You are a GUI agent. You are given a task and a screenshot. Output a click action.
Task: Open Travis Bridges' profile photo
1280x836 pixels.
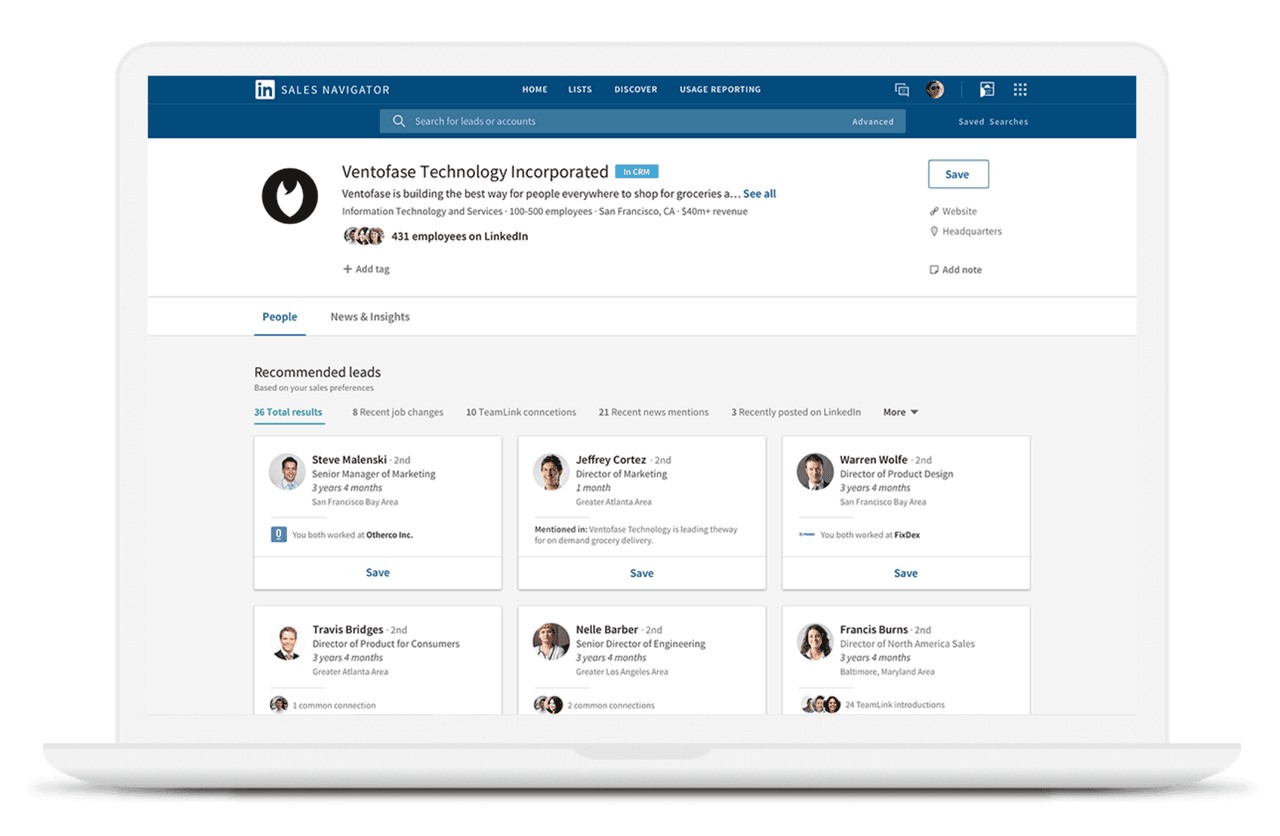point(287,642)
